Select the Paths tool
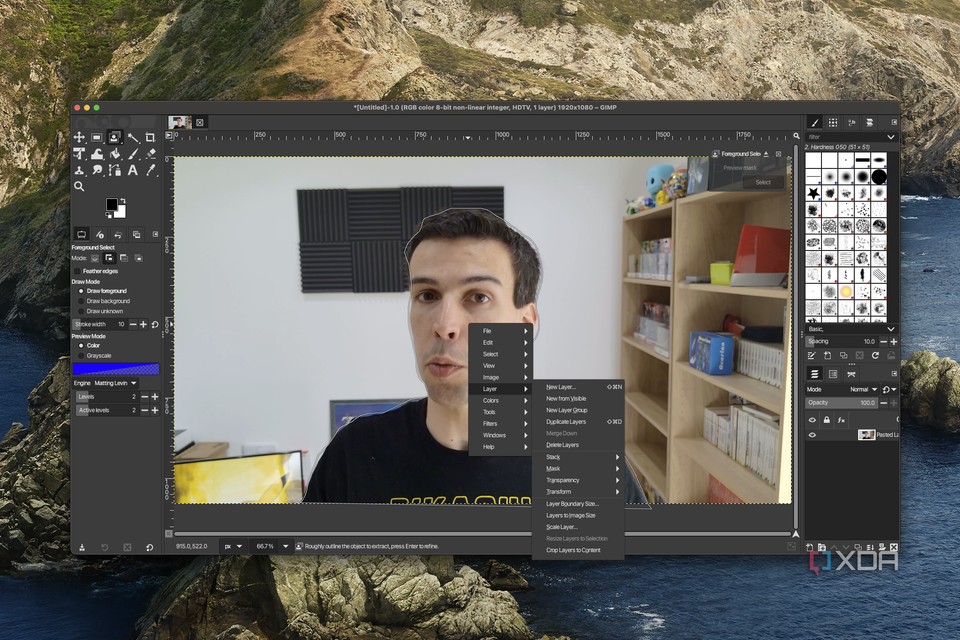 pos(114,170)
